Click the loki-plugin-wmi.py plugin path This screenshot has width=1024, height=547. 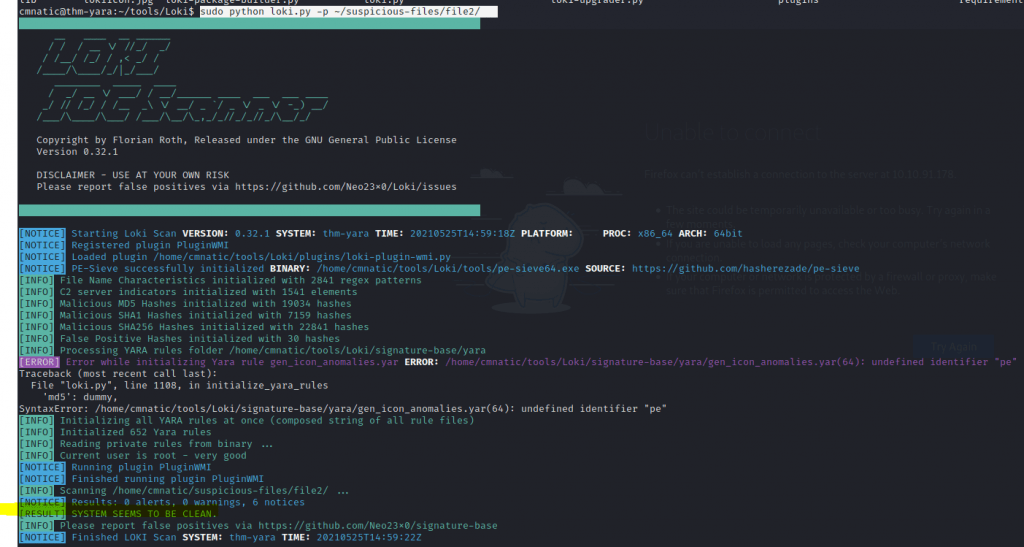pyautogui.click(x=302, y=257)
